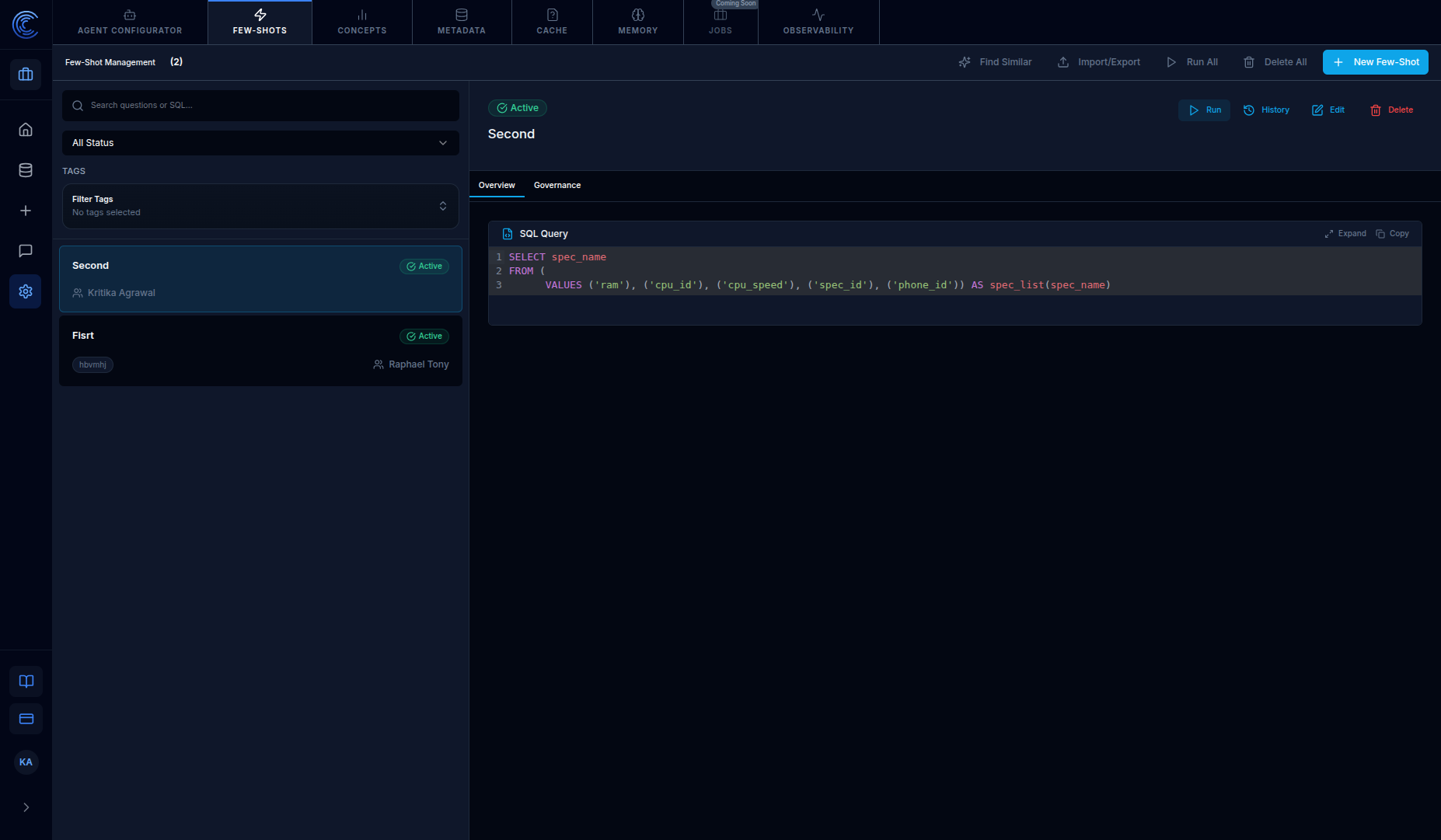Screen dimensions: 1441x840
Task: Click the New Few-Shot button
Action: 1376,62
